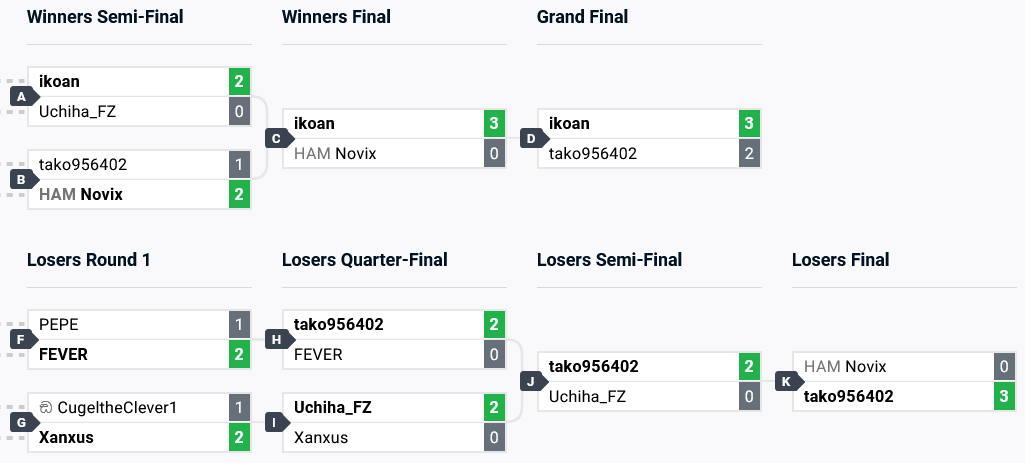Image resolution: width=1025 pixels, height=463 pixels.
Task: Open match C identifier badge
Action: (275, 139)
